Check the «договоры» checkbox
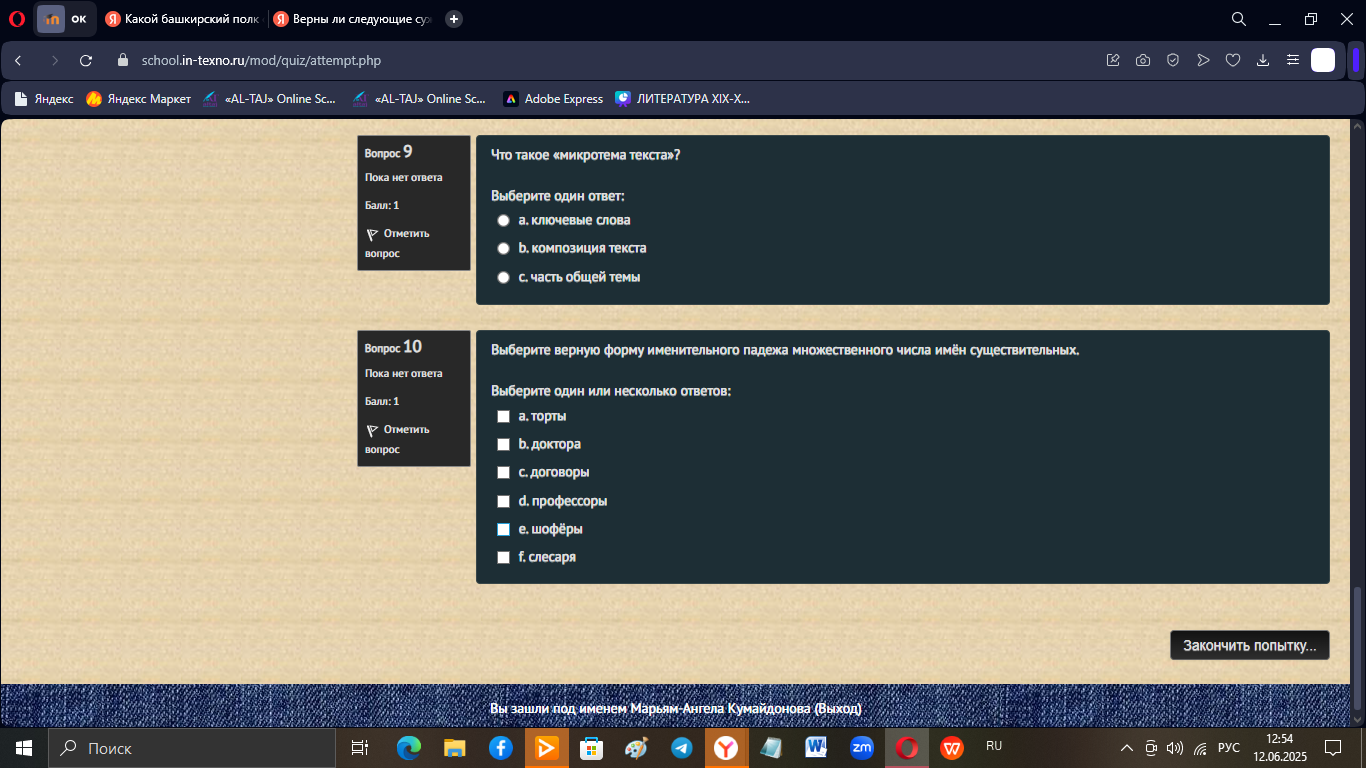Viewport: 1366px width, 768px height. click(504, 472)
